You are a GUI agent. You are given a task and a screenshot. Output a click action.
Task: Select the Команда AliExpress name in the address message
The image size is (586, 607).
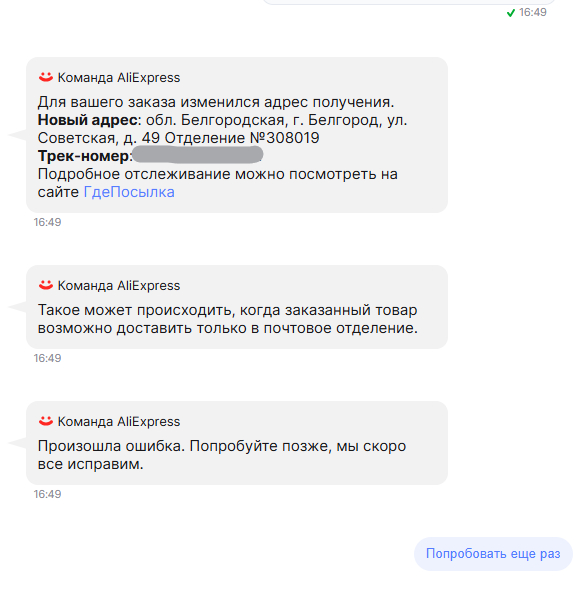(x=119, y=77)
